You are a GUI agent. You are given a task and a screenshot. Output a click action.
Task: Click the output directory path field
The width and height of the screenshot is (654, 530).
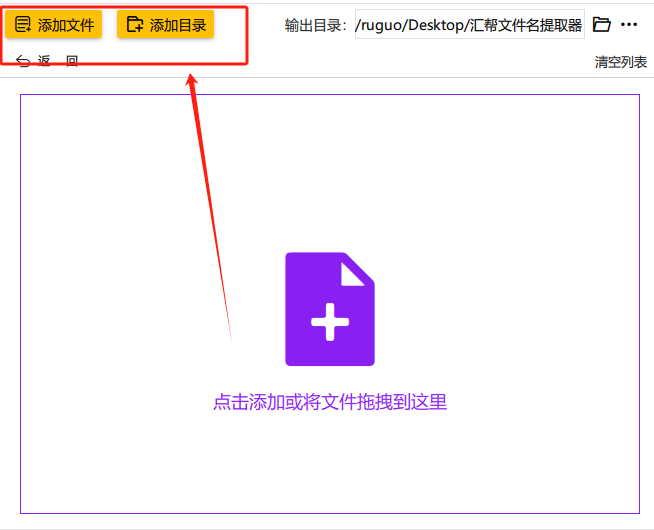(470, 25)
